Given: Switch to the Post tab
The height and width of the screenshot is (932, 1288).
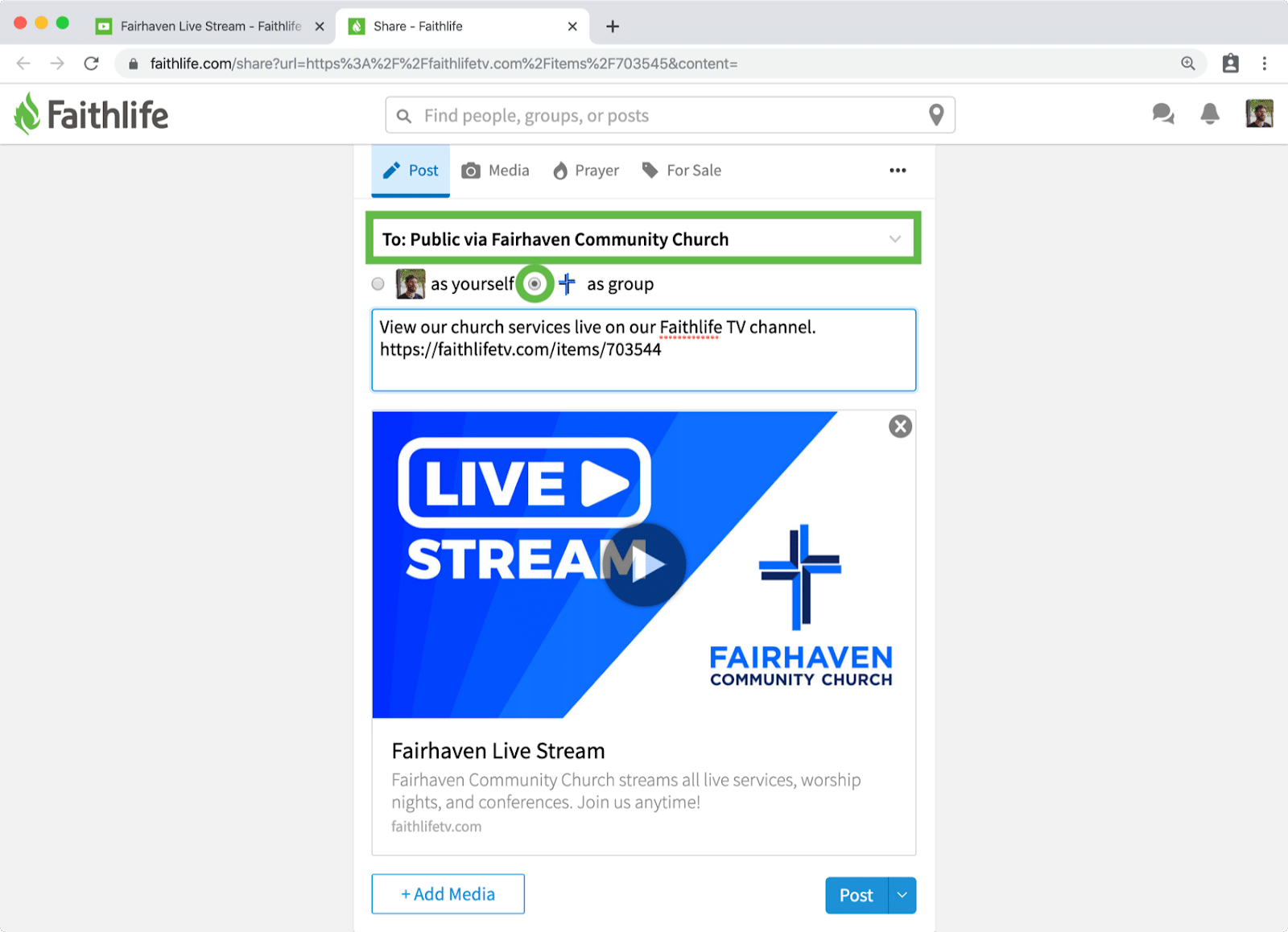Looking at the screenshot, I should 411,171.
